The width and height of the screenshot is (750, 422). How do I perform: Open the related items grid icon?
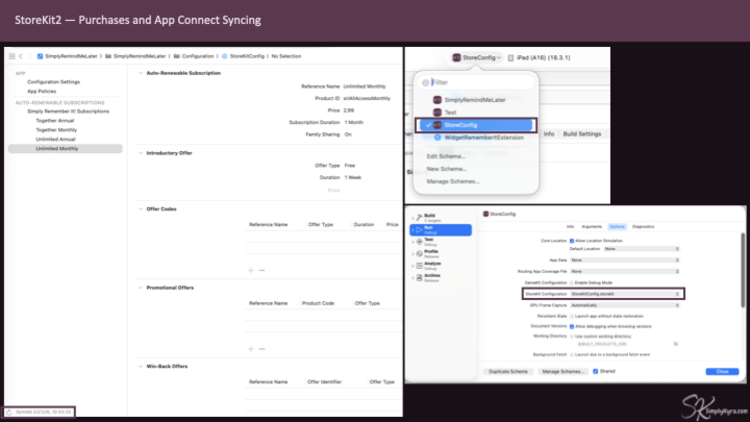pyautogui.click(x=12, y=56)
